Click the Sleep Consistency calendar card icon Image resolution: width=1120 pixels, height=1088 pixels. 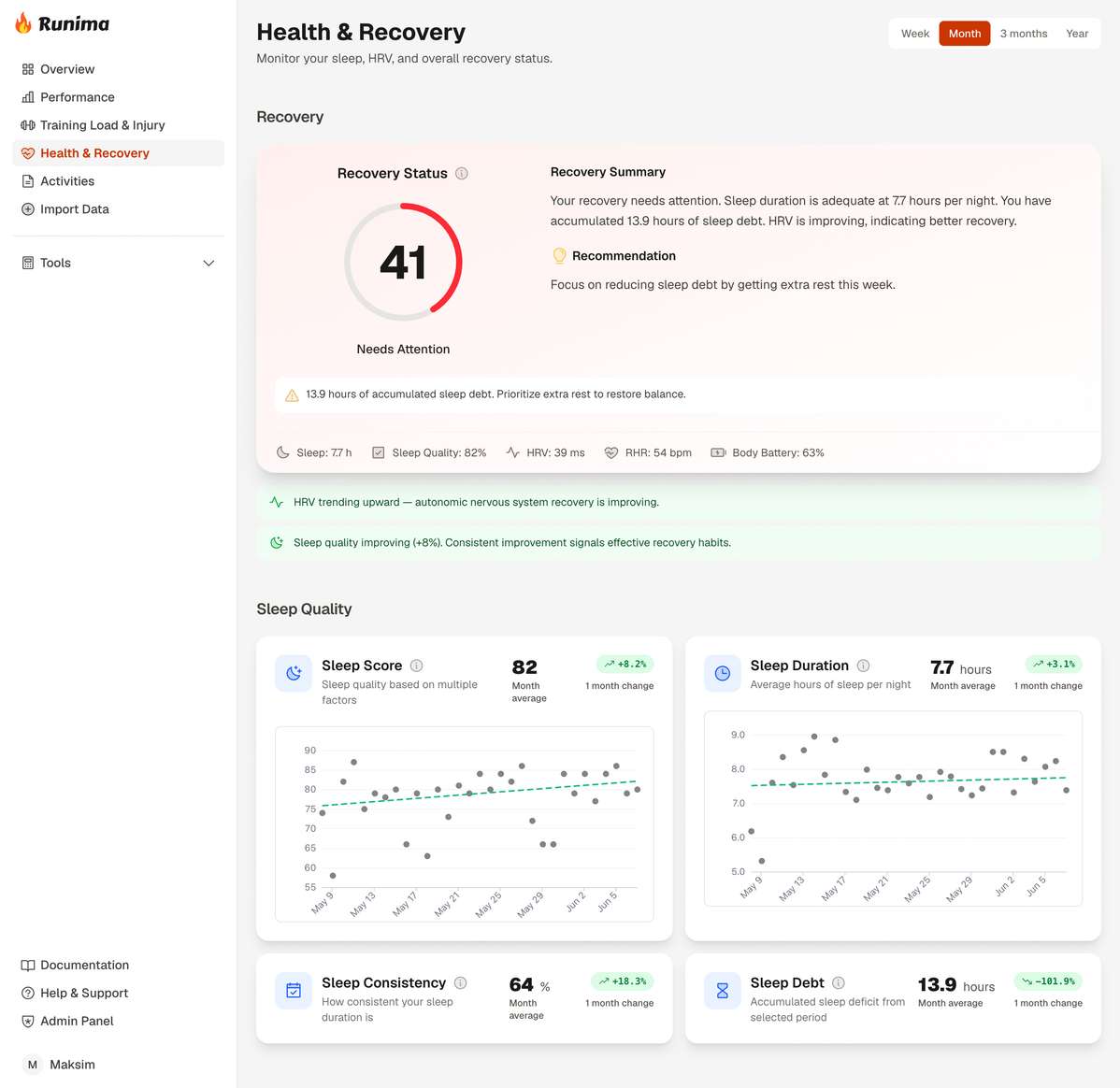point(294,991)
